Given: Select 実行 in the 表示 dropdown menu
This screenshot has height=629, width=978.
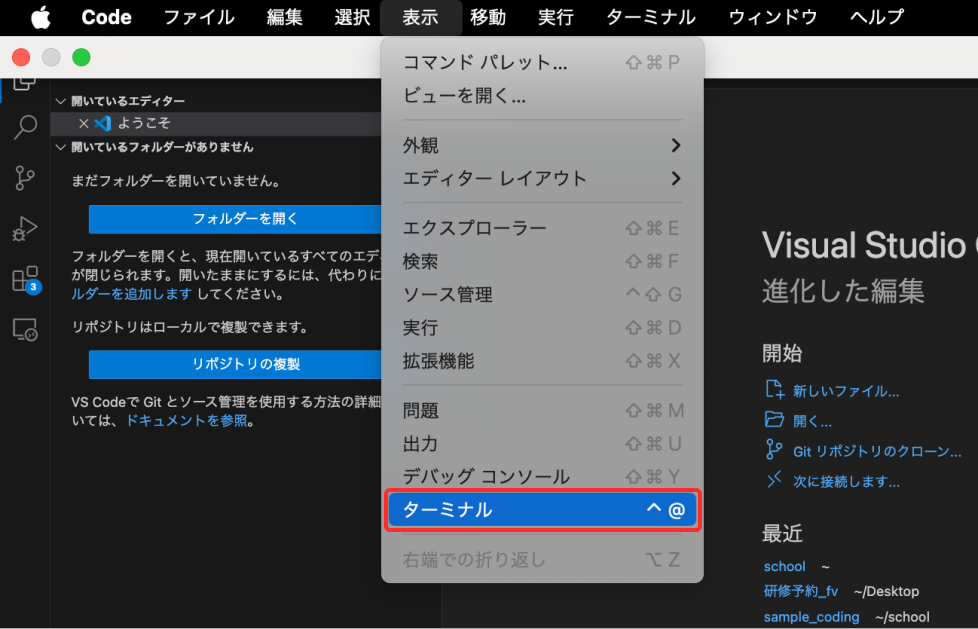Looking at the screenshot, I should click(x=542, y=328).
